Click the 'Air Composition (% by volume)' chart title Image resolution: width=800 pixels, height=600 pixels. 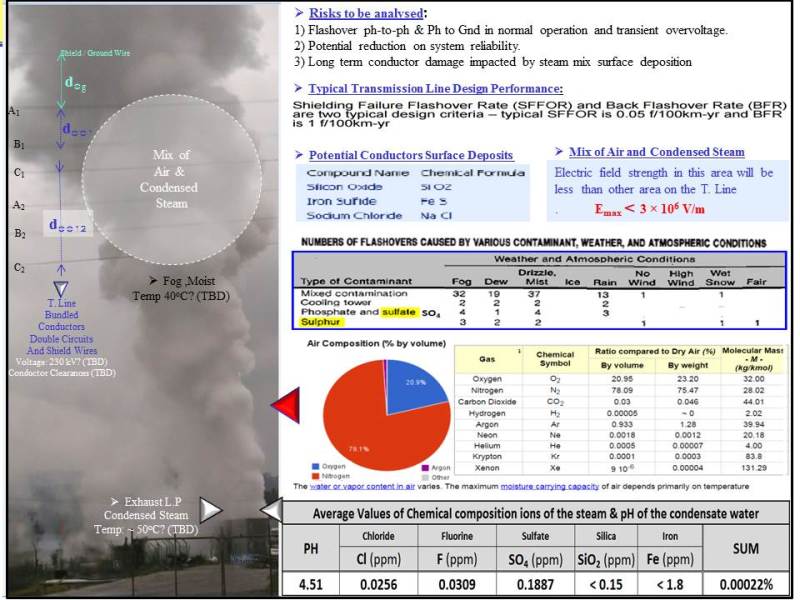[377, 343]
